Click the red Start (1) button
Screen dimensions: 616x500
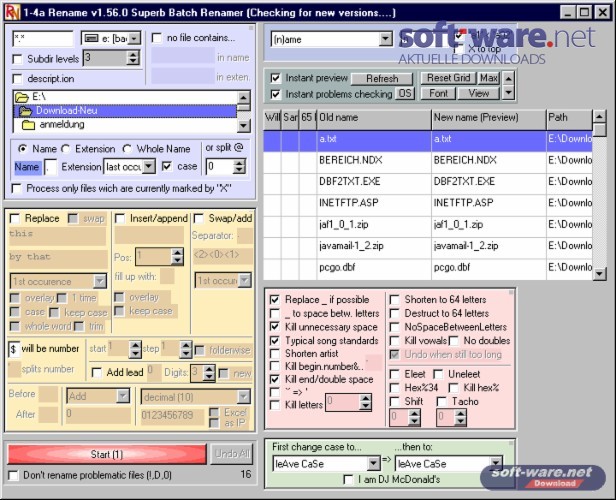coord(107,454)
